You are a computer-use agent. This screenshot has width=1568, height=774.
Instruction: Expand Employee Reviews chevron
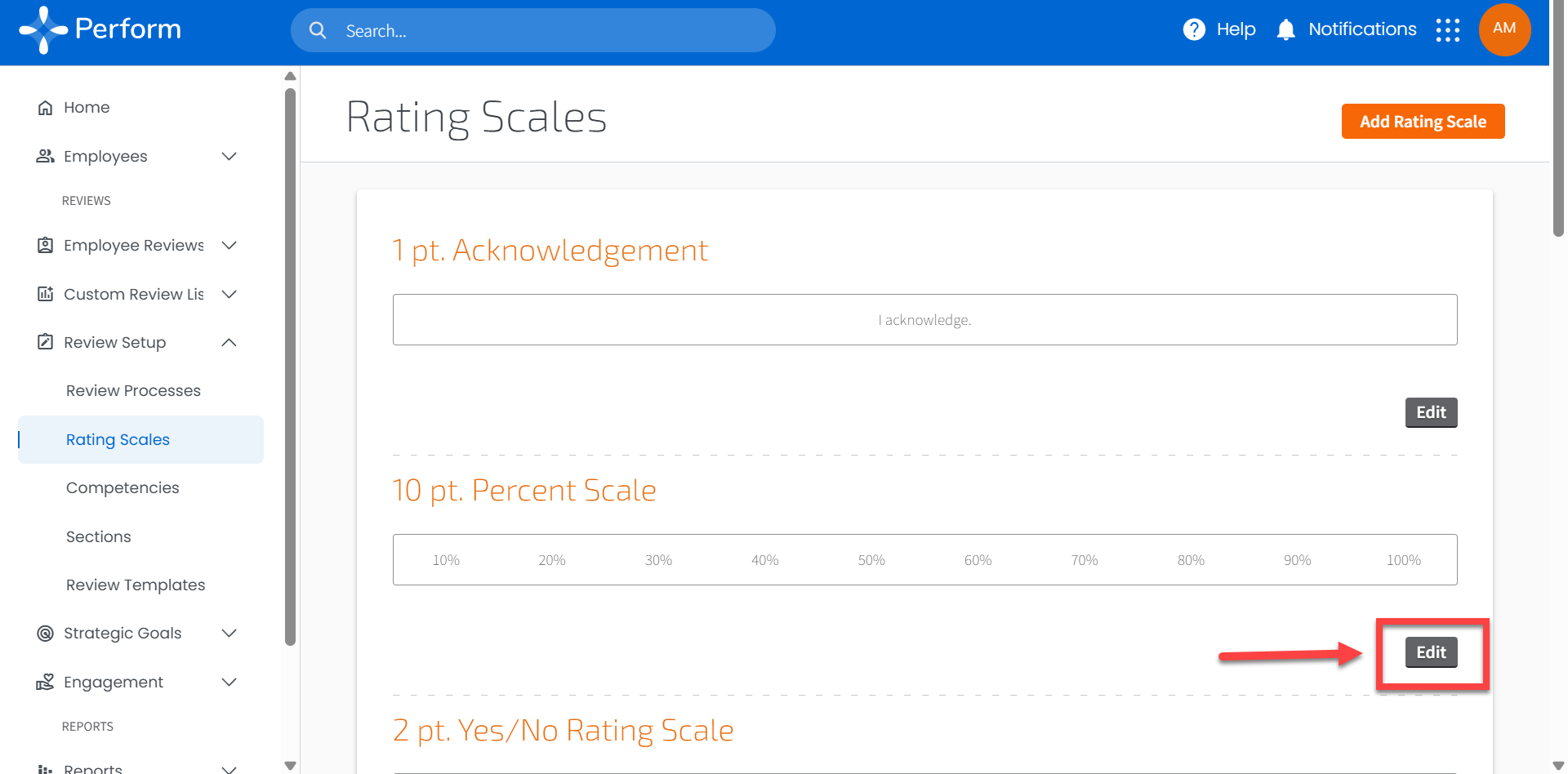click(229, 245)
